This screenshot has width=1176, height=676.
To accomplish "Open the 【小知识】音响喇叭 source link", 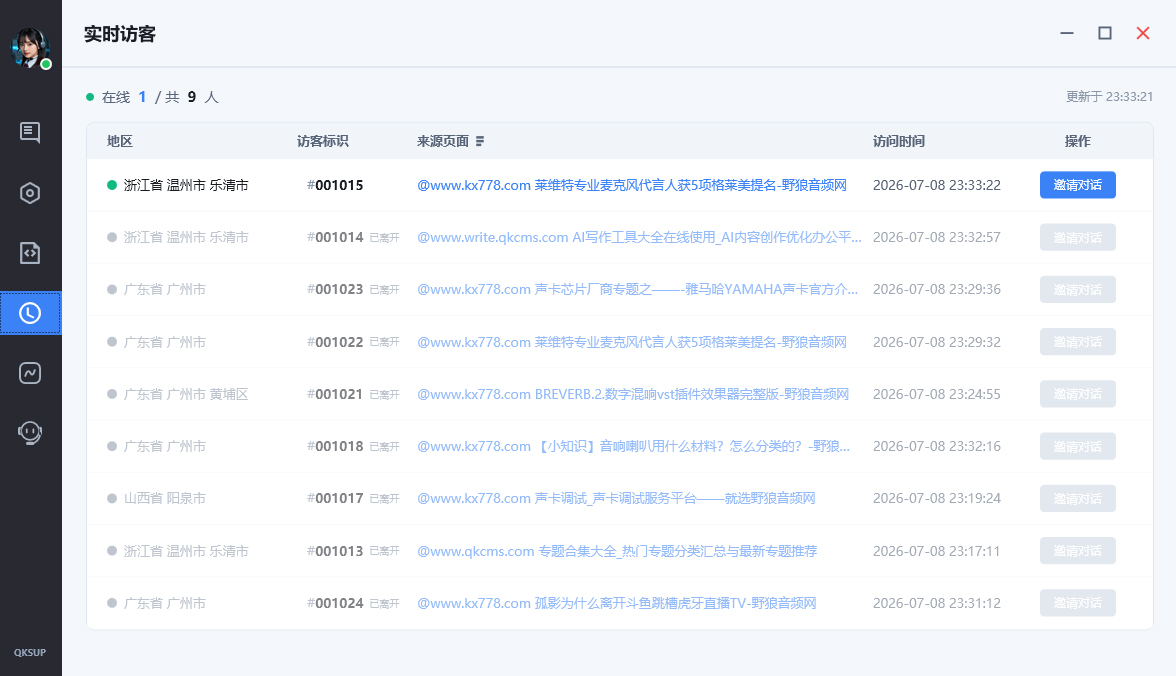I will coord(634,446).
